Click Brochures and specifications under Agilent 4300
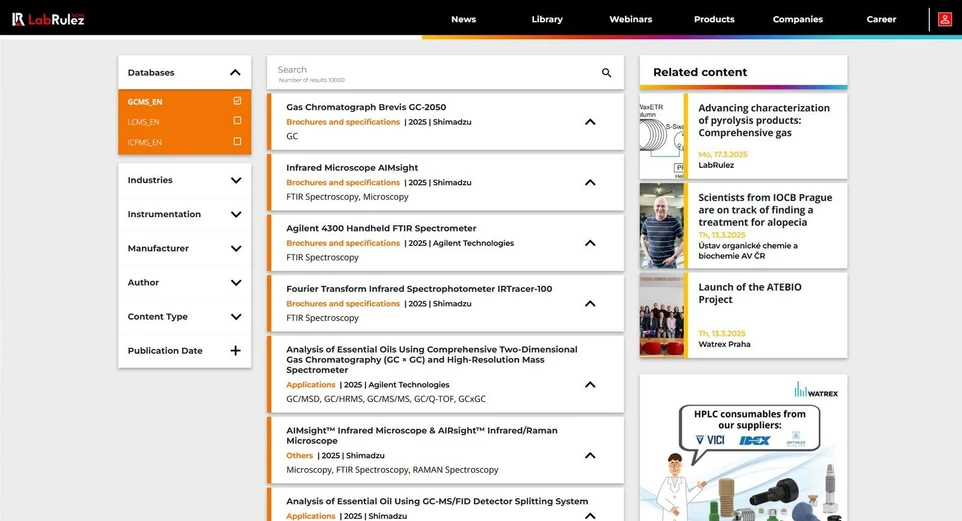This screenshot has height=521, width=962. pos(343,243)
